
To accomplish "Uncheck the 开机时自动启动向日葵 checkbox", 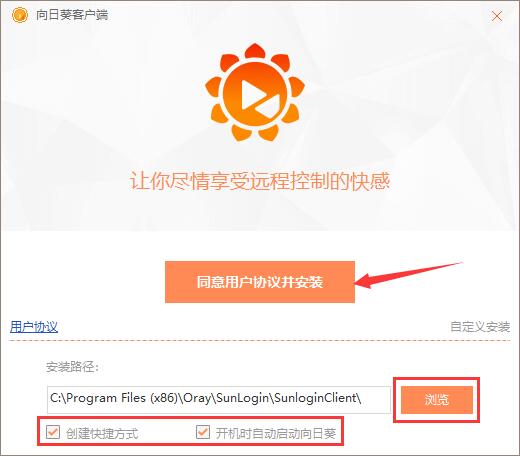I will click(203, 432).
